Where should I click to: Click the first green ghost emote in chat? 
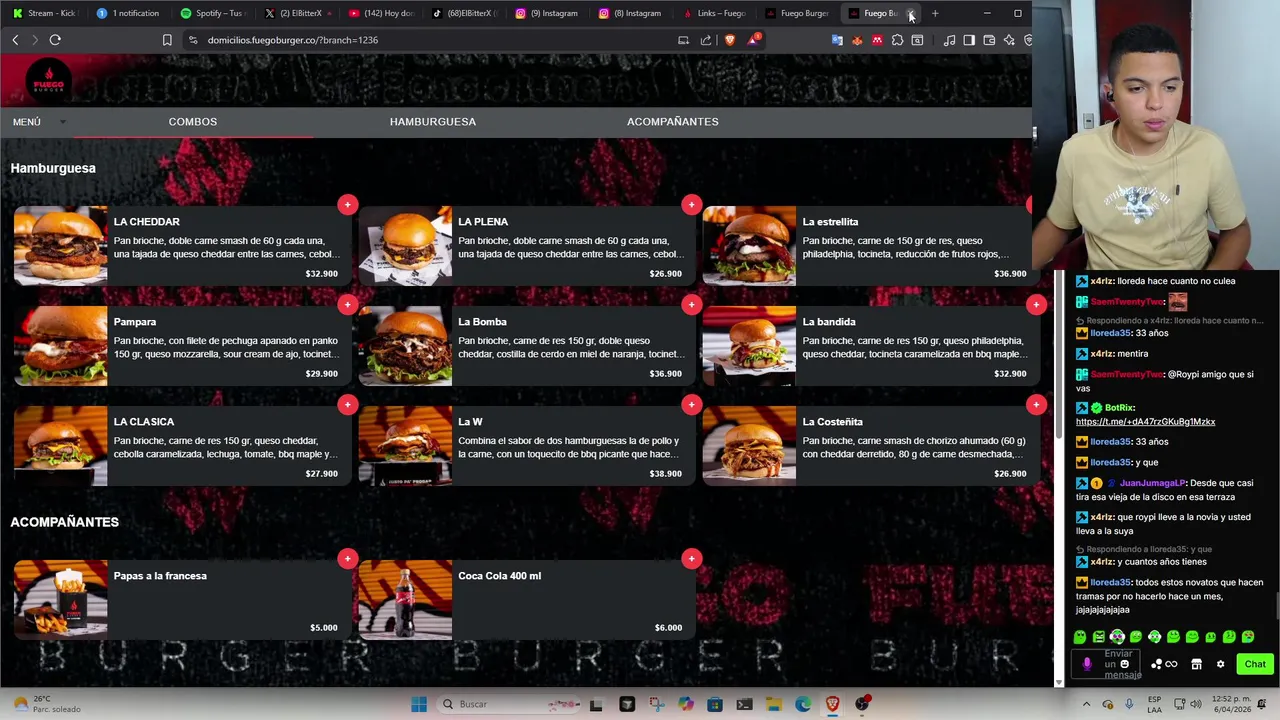(1080, 637)
